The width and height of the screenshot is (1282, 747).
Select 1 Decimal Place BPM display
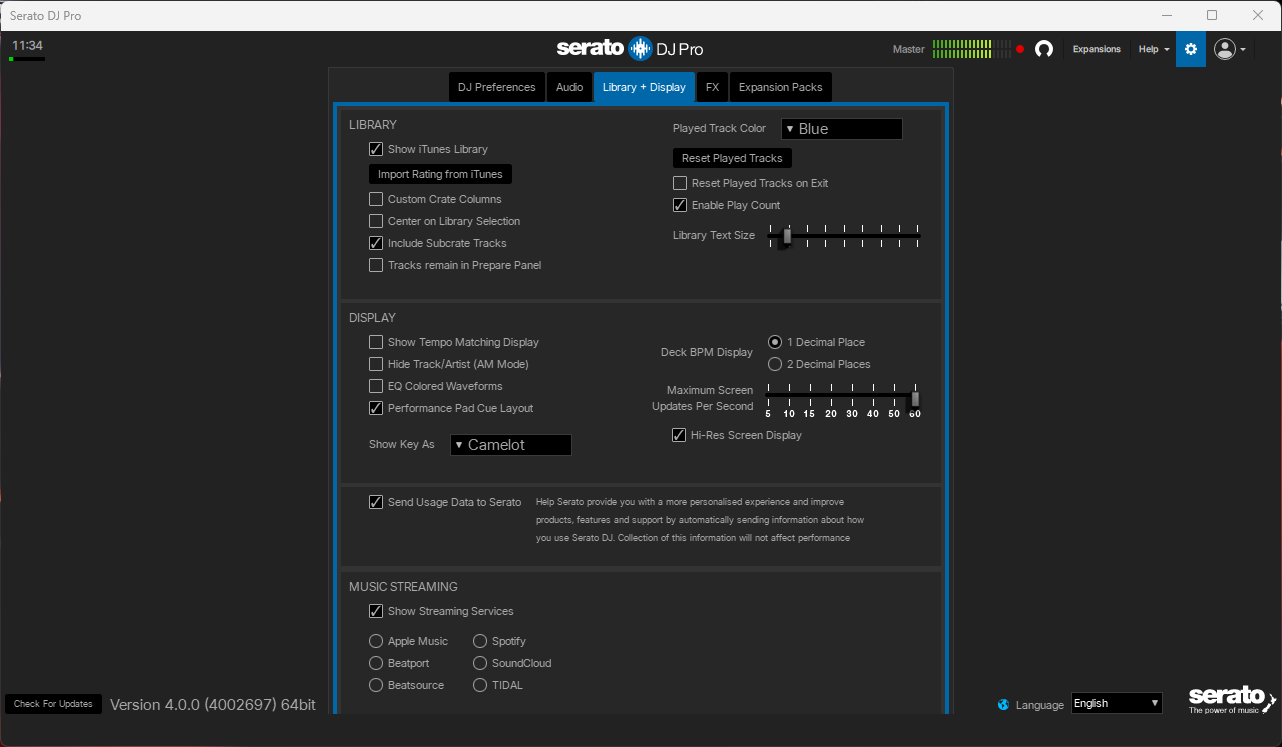775,342
